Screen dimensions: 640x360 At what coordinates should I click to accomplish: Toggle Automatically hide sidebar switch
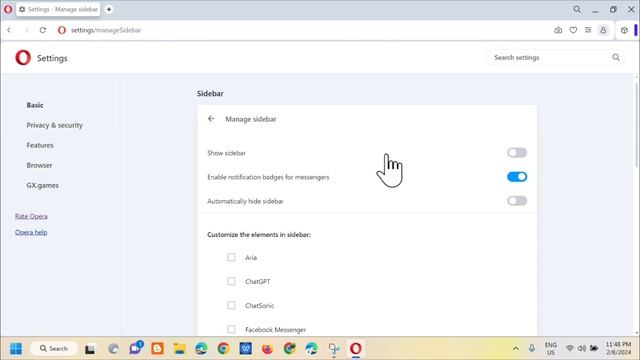point(517,201)
